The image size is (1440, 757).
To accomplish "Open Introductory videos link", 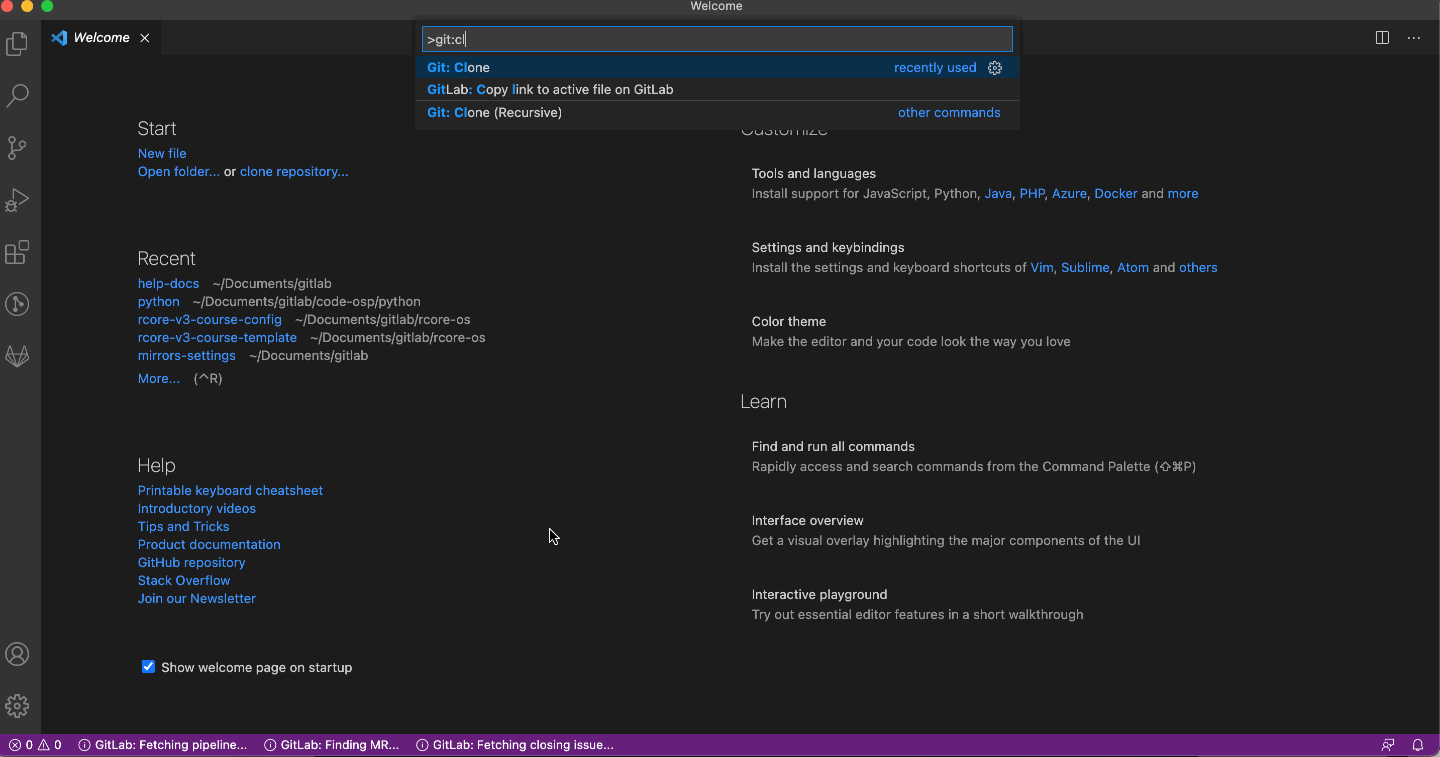I will click(x=197, y=509).
